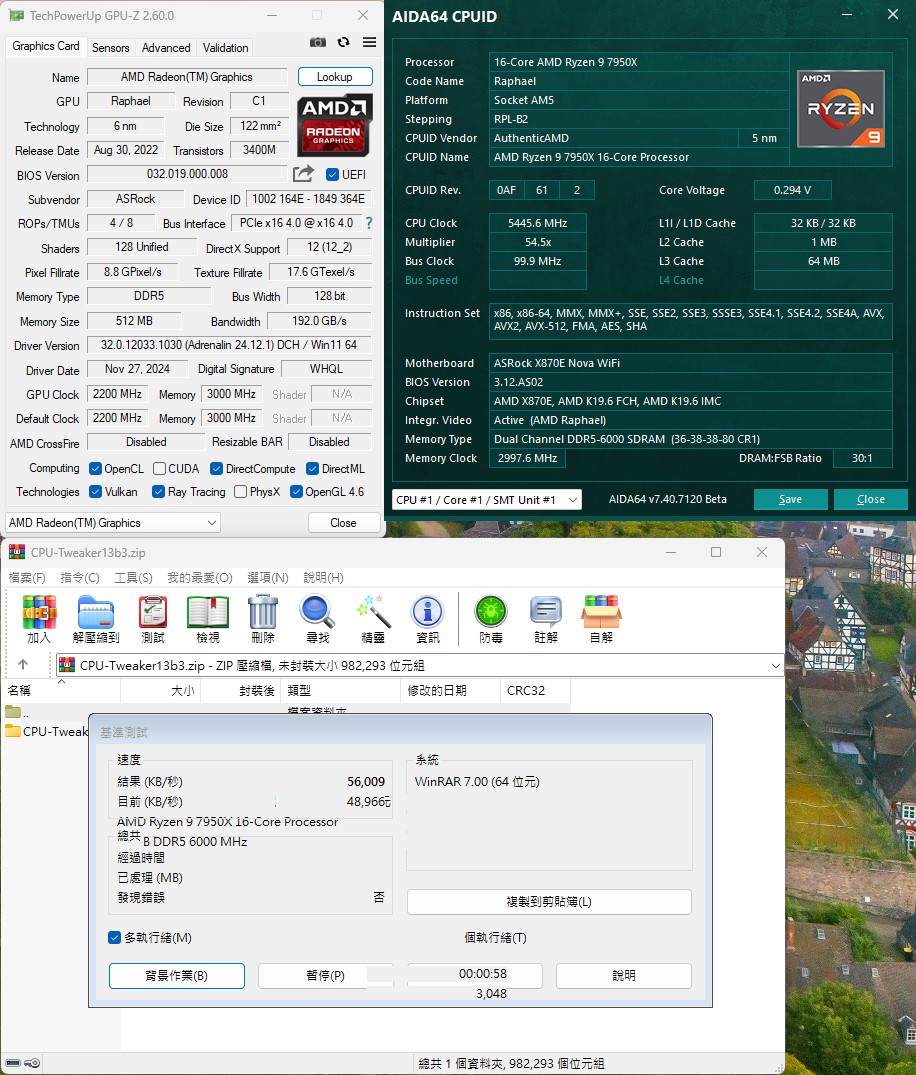Toggle the PhysX checkbox
The height and width of the screenshot is (1075, 916).
pos(240,492)
